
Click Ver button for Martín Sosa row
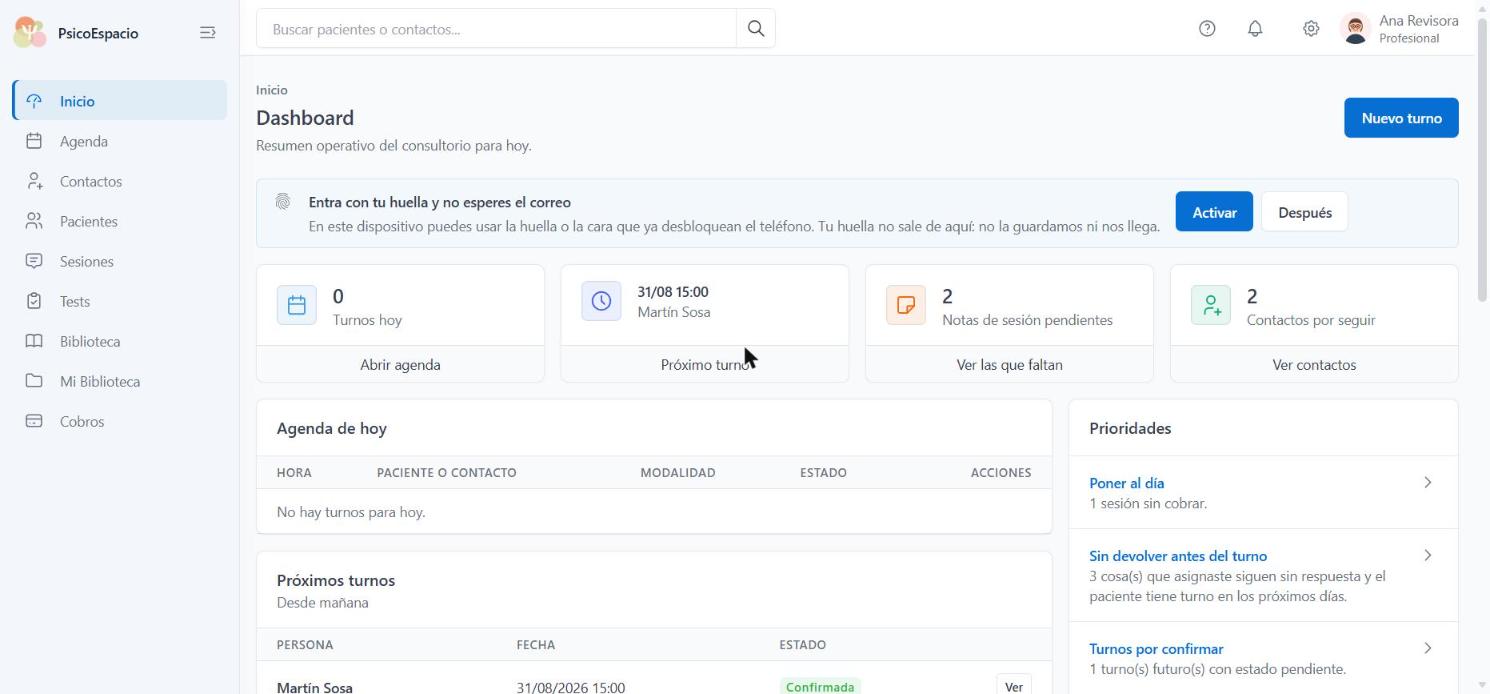pos(1013,687)
